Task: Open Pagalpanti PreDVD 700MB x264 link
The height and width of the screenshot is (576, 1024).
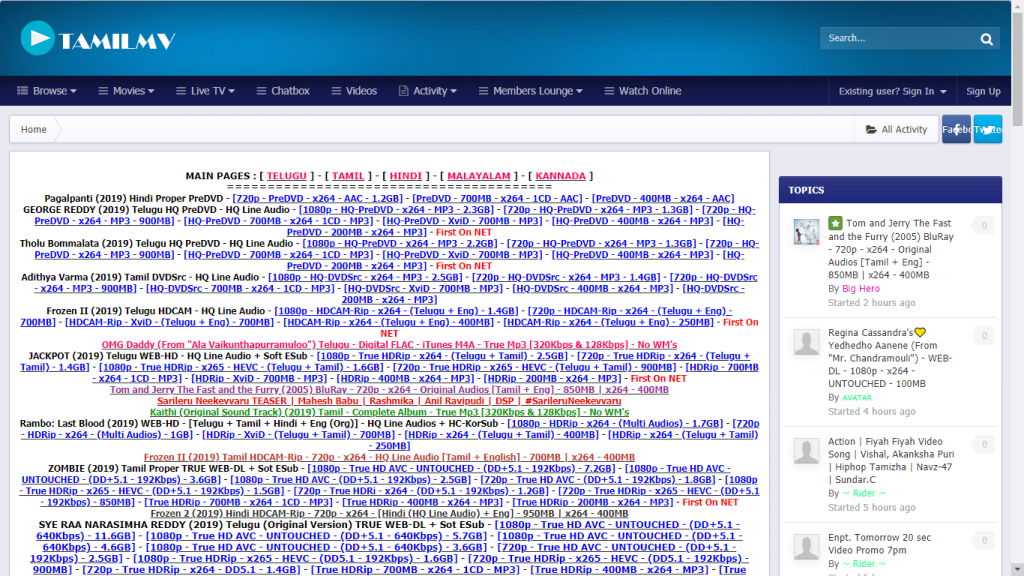Action: click(497, 199)
